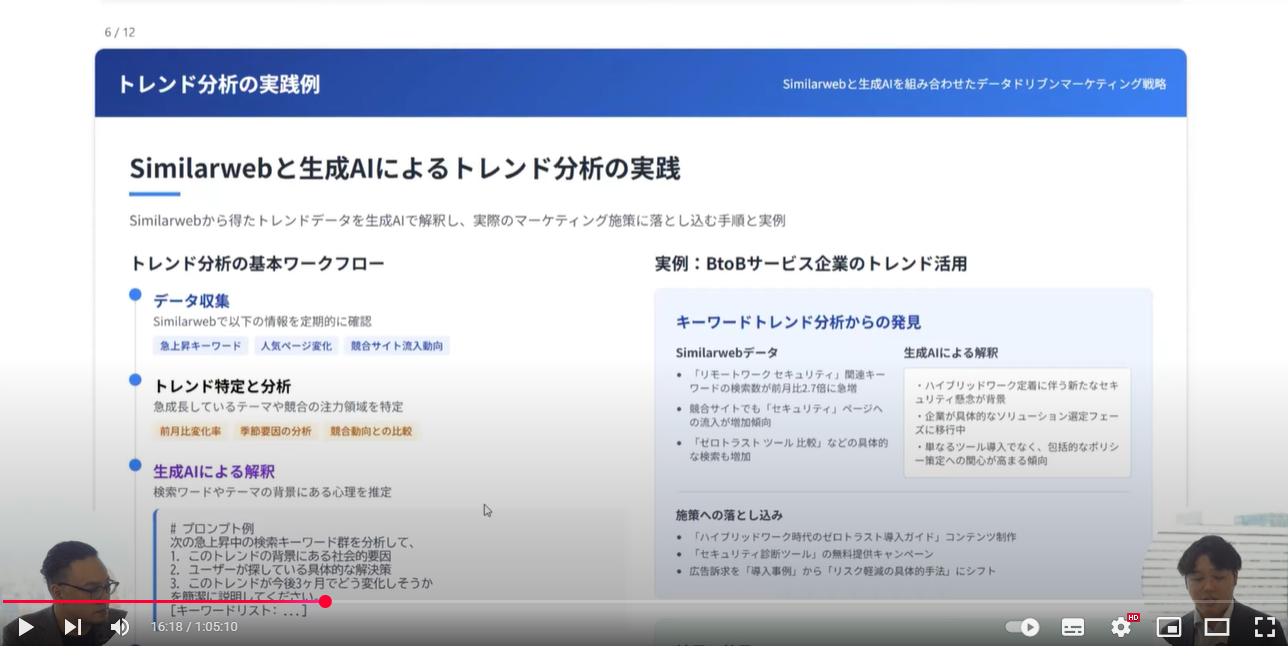
Task: Play the video
Action: click(x=26, y=627)
